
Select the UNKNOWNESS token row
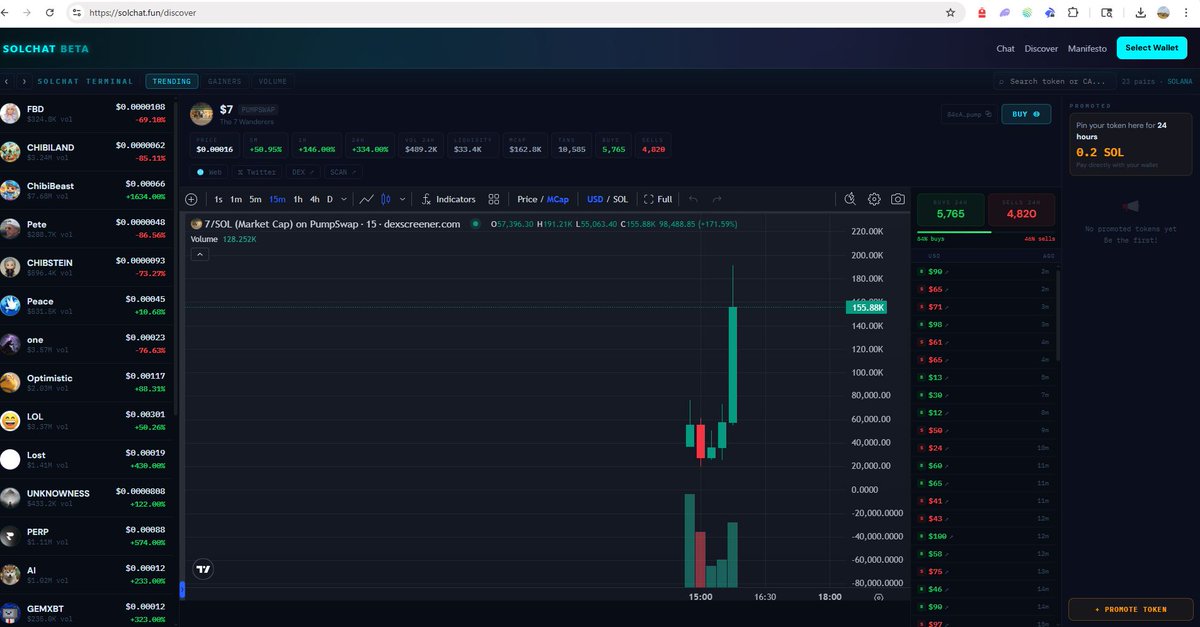tap(87, 498)
